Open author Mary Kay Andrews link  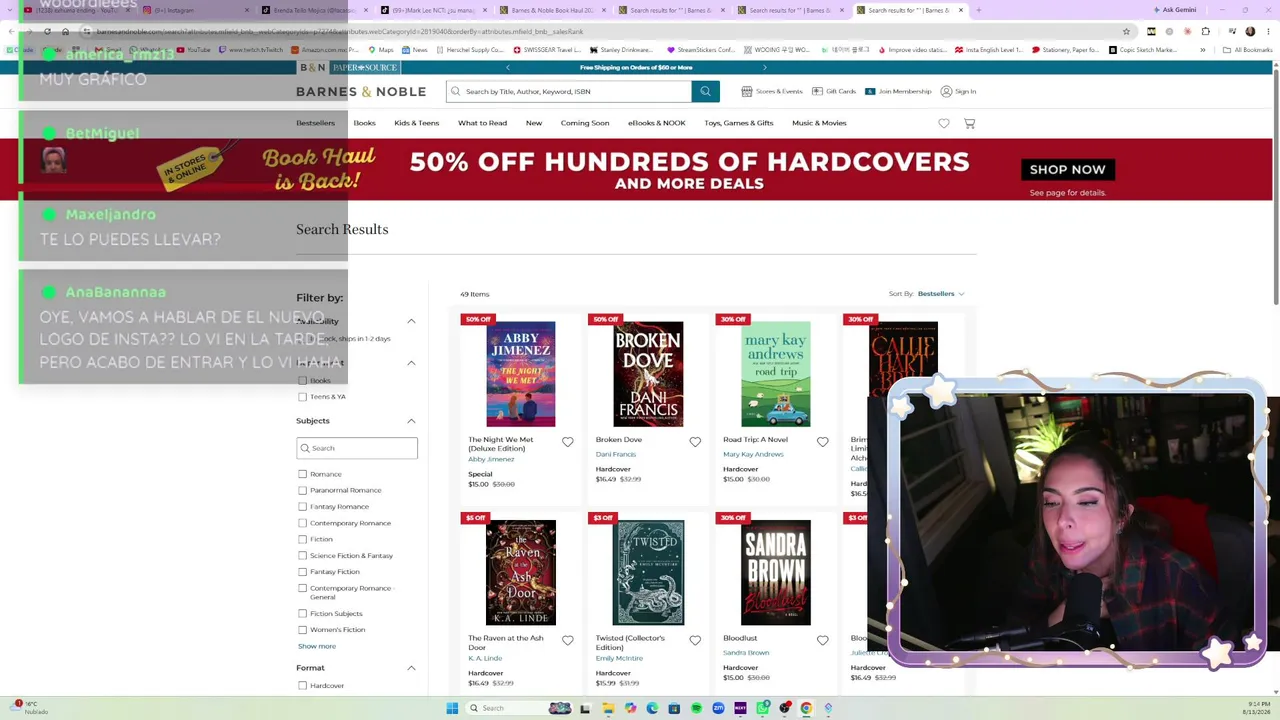point(753,454)
